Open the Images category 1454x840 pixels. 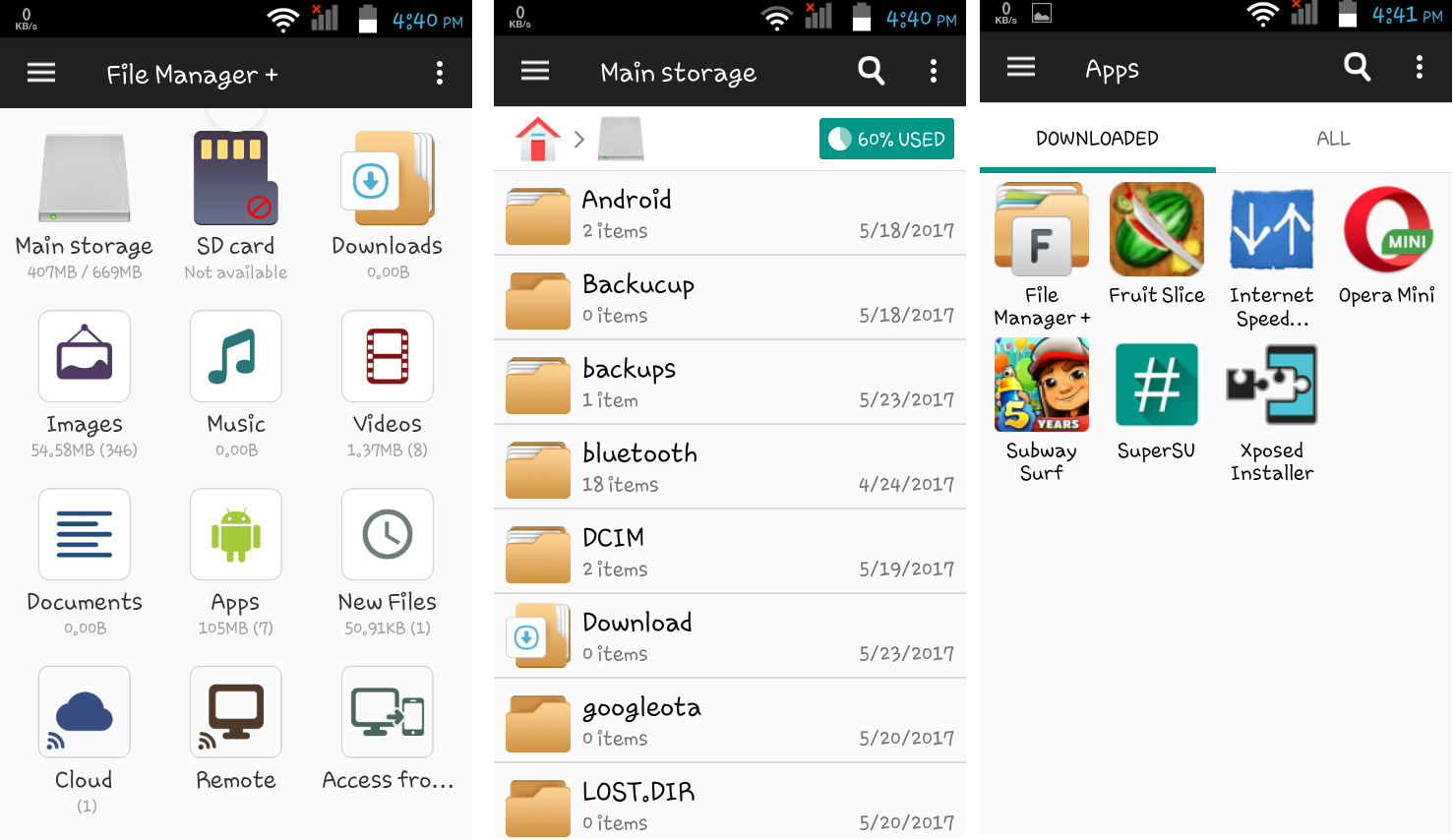click(85, 356)
